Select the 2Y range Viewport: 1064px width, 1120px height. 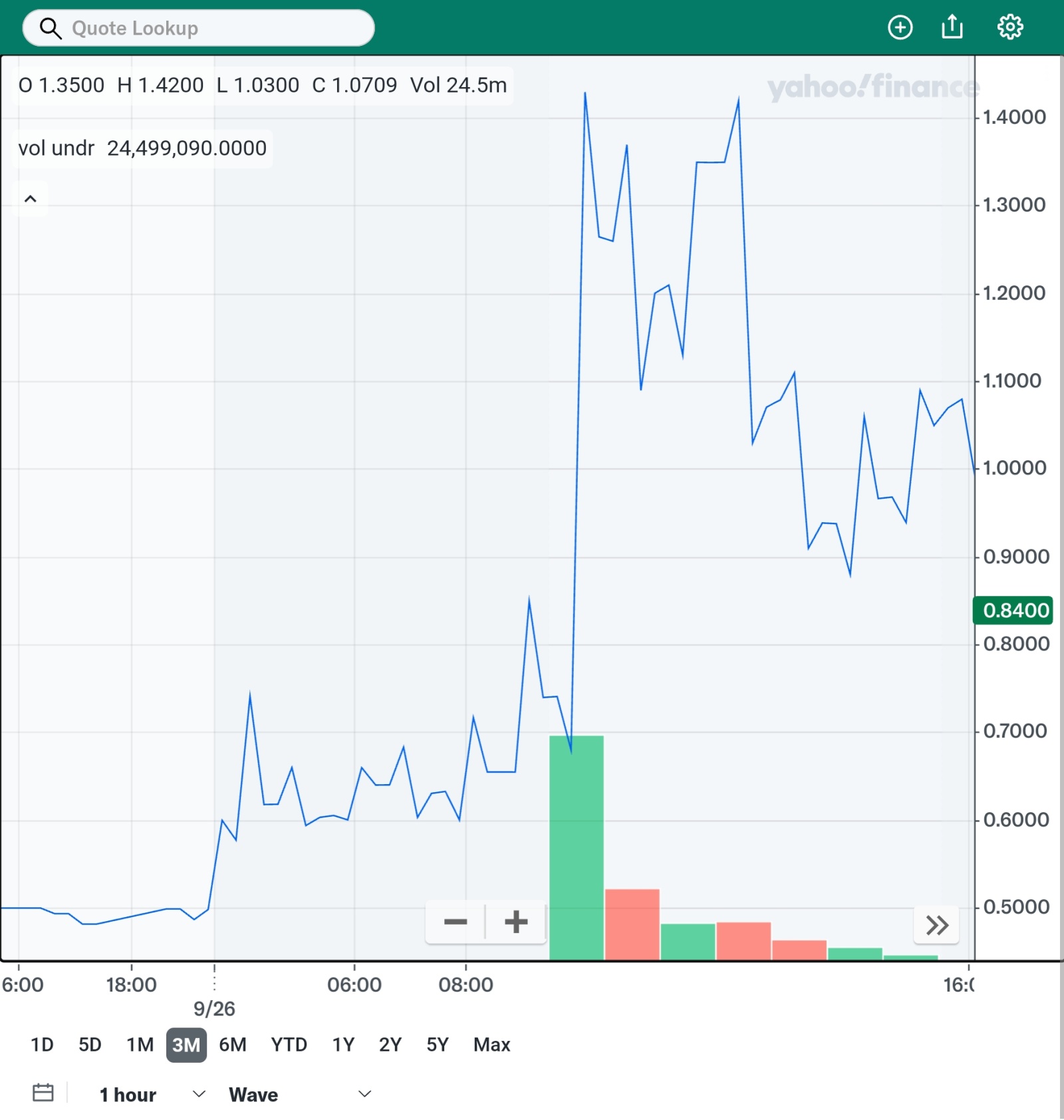(x=390, y=1045)
